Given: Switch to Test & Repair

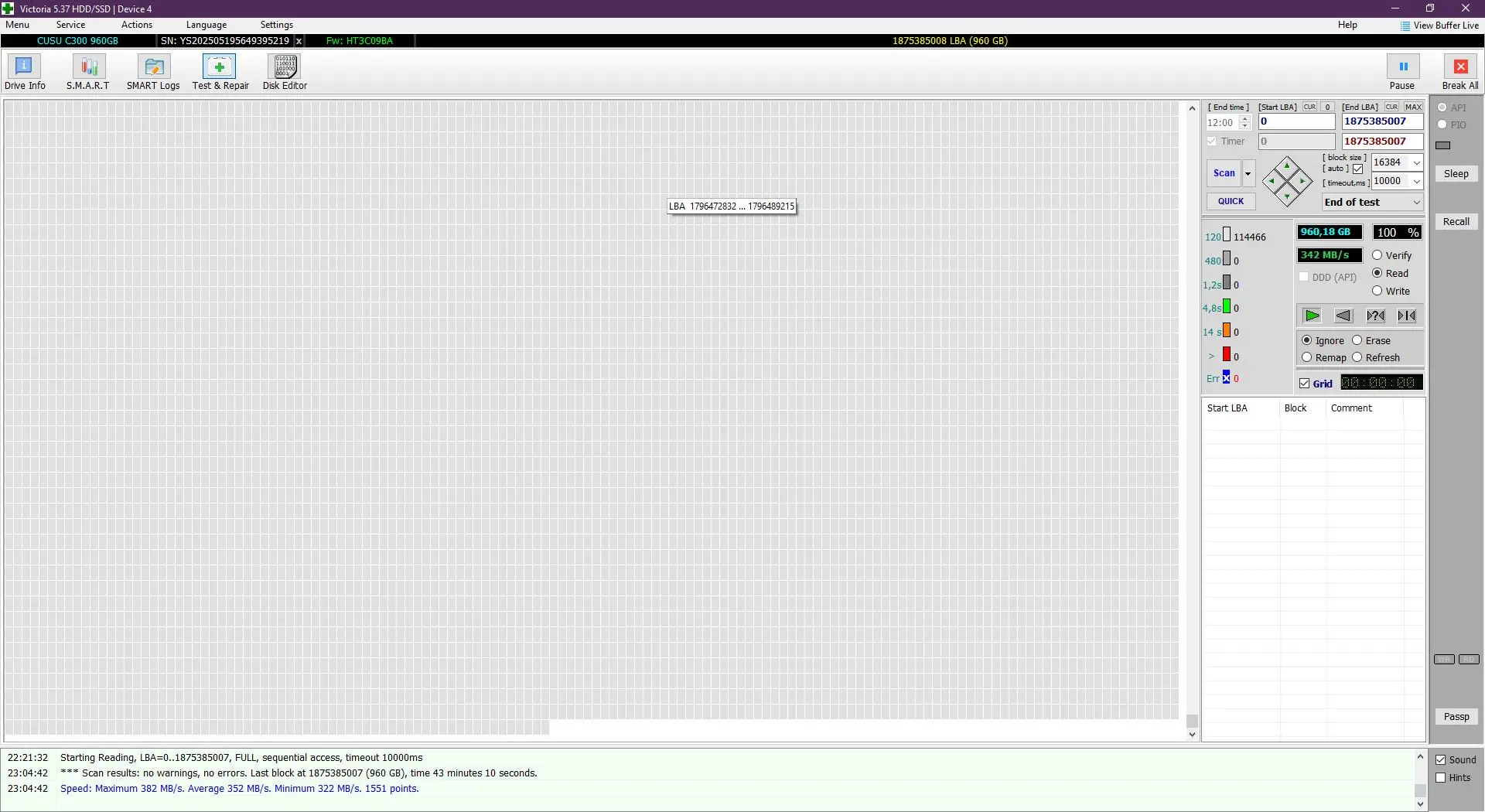Looking at the screenshot, I should click(x=220, y=73).
